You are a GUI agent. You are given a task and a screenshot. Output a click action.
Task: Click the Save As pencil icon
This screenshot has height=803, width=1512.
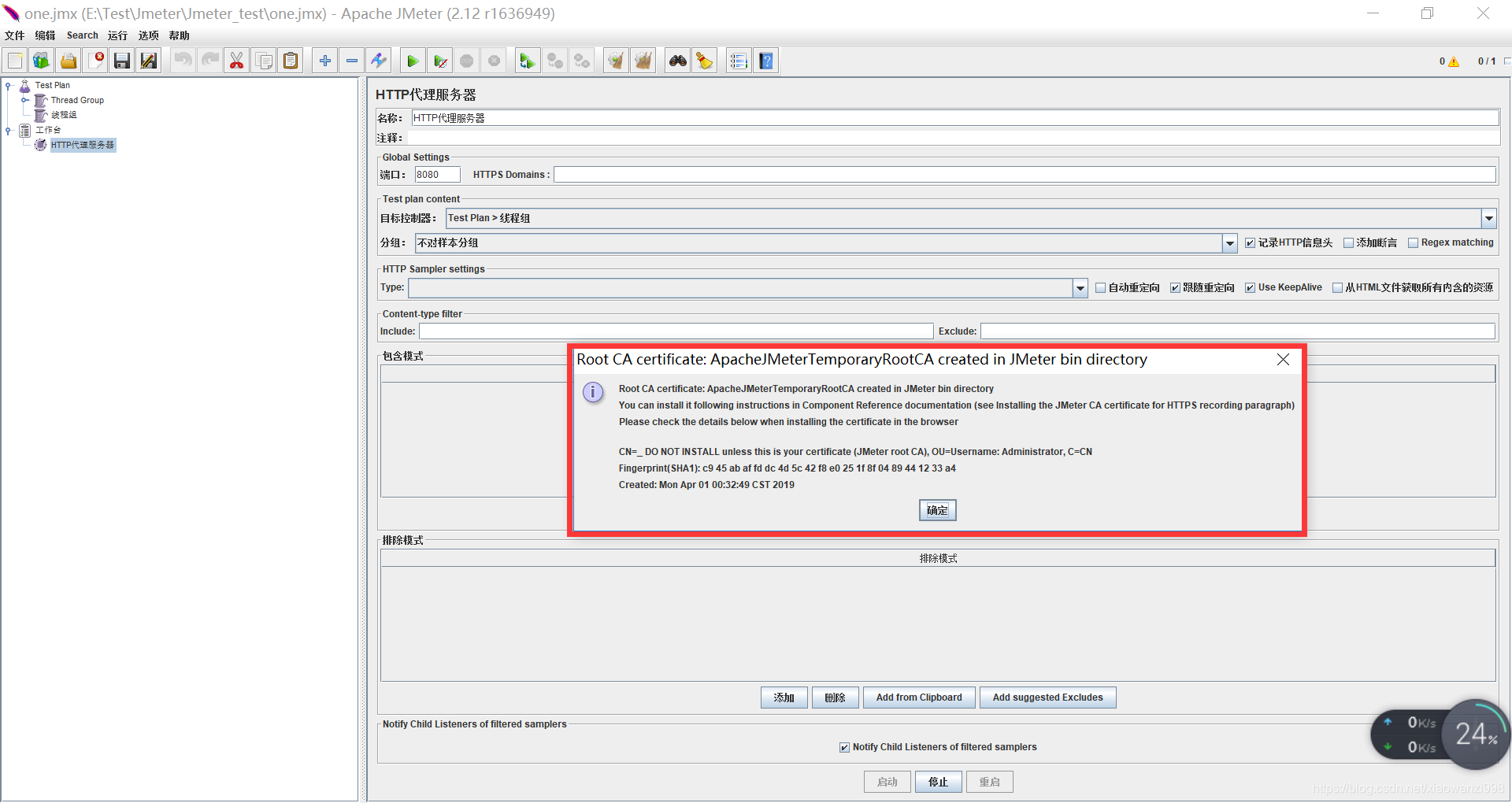(x=149, y=61)
